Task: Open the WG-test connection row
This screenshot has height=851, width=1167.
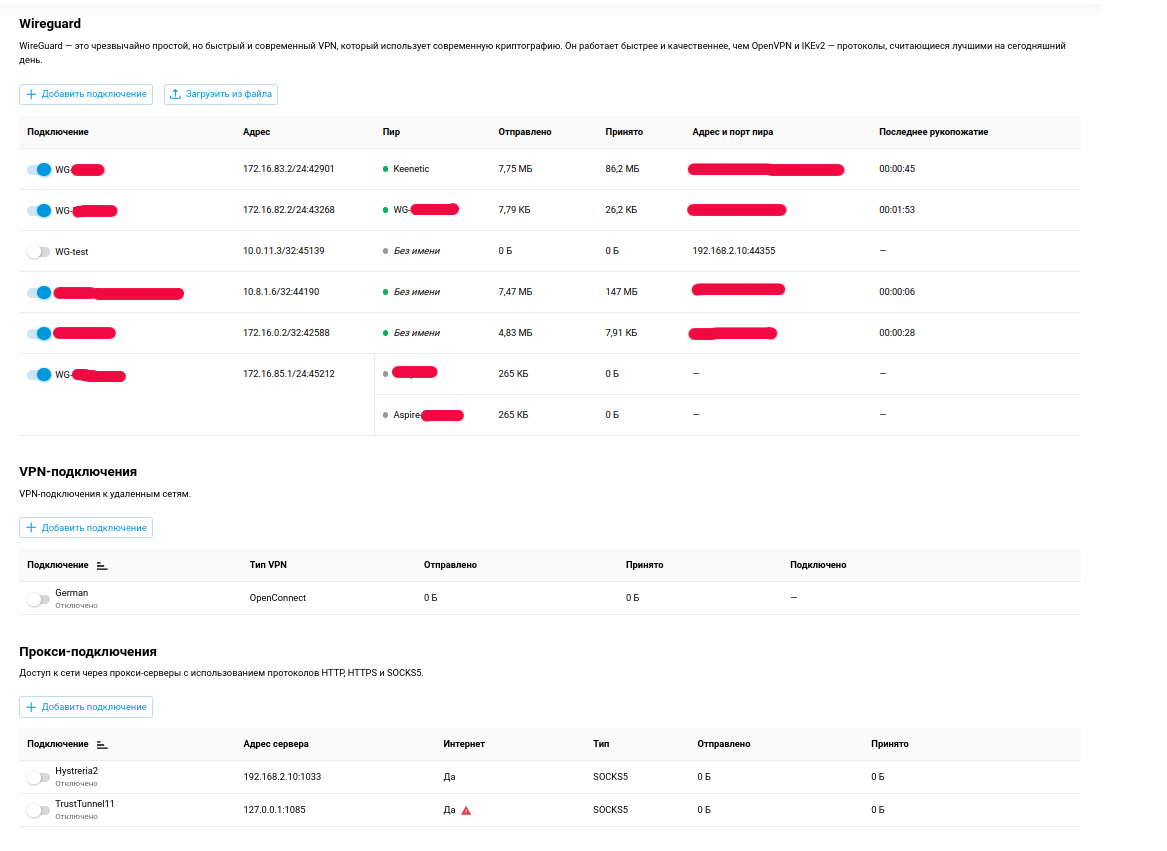Action: click(x=72, y=252)
